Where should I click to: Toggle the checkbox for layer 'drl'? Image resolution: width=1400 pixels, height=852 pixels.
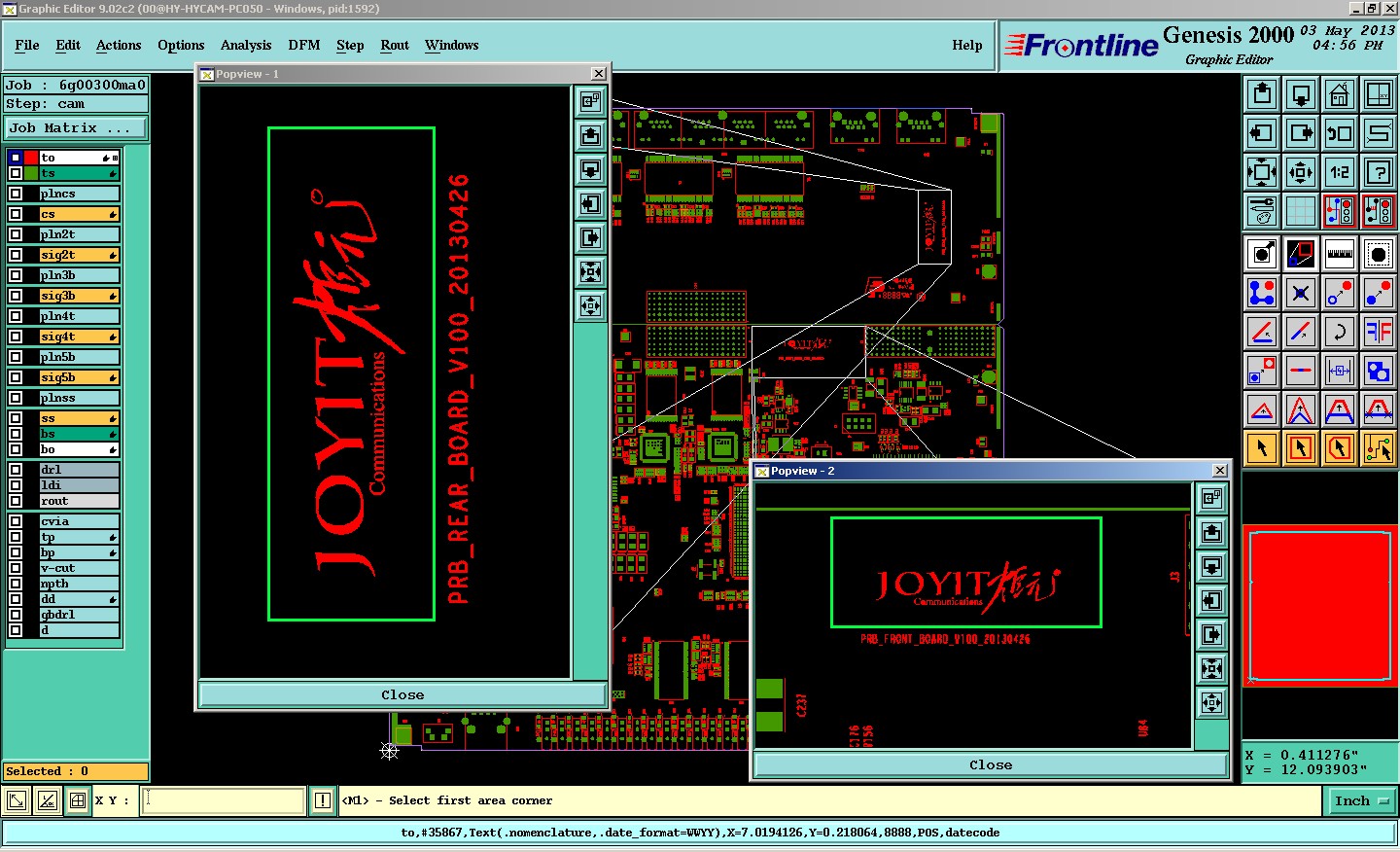tap(16, 470)
